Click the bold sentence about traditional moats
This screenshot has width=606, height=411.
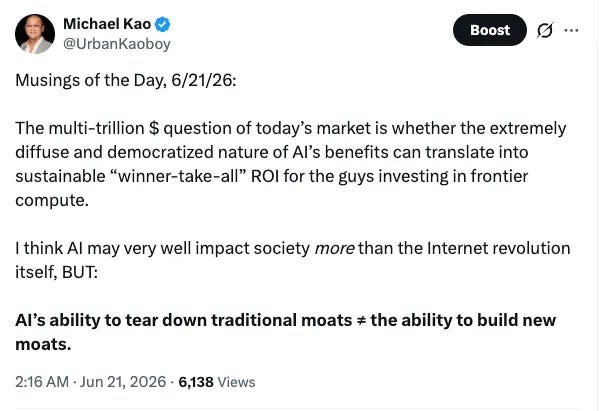click(x=286, y=332)
